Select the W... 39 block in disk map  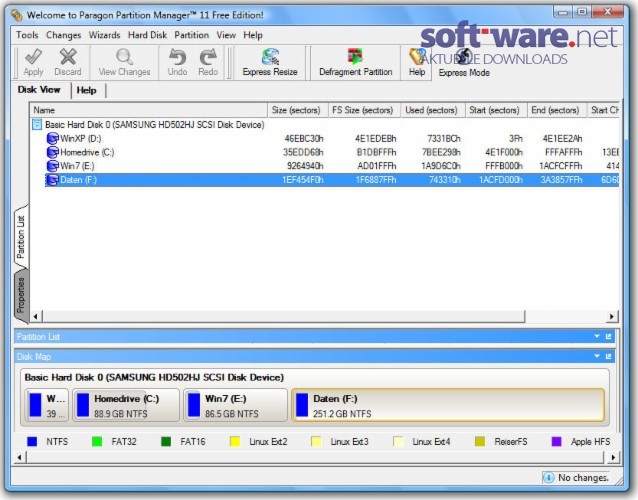click(x=47, y=405)
